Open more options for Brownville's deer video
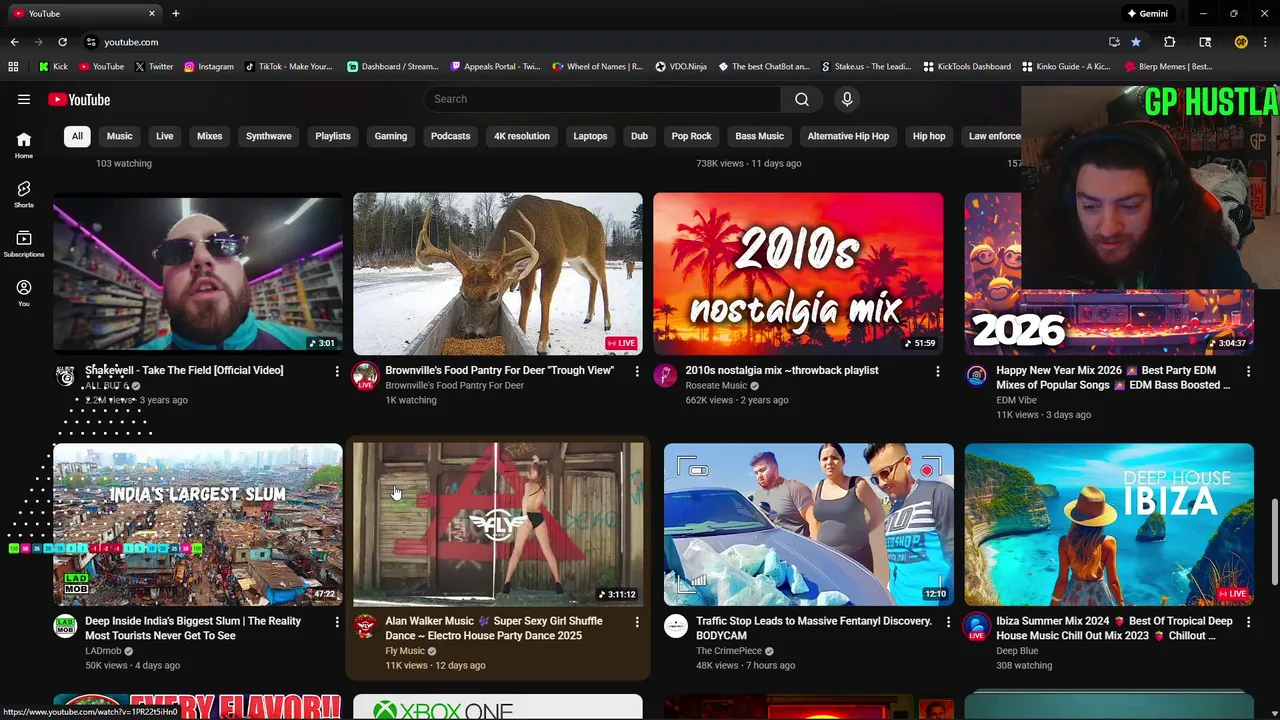The image size is (1280, 720). point(637,371)
